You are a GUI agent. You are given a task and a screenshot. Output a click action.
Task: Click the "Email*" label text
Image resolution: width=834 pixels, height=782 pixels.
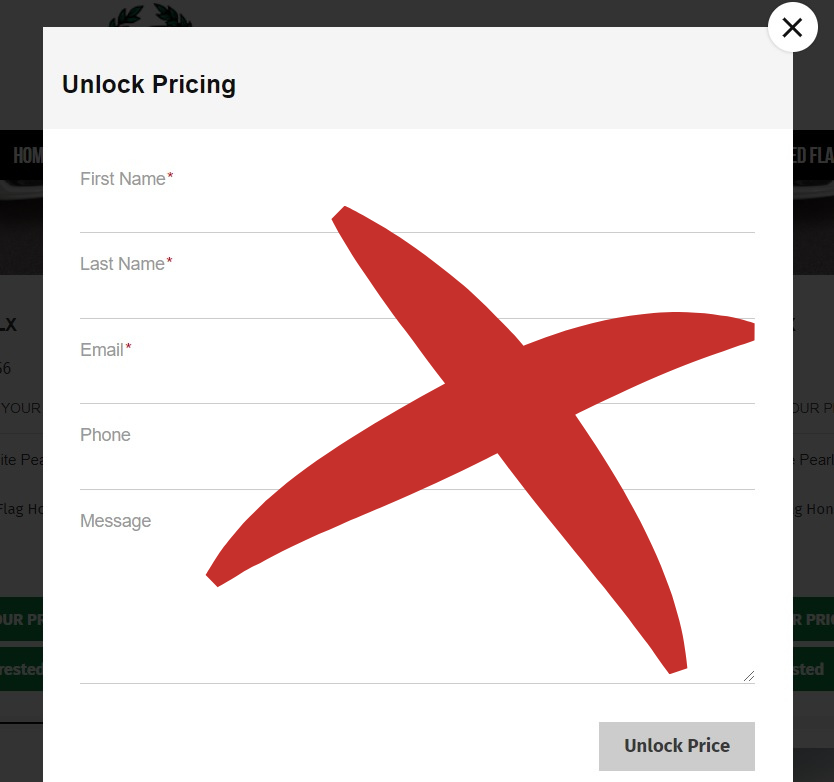105,350
